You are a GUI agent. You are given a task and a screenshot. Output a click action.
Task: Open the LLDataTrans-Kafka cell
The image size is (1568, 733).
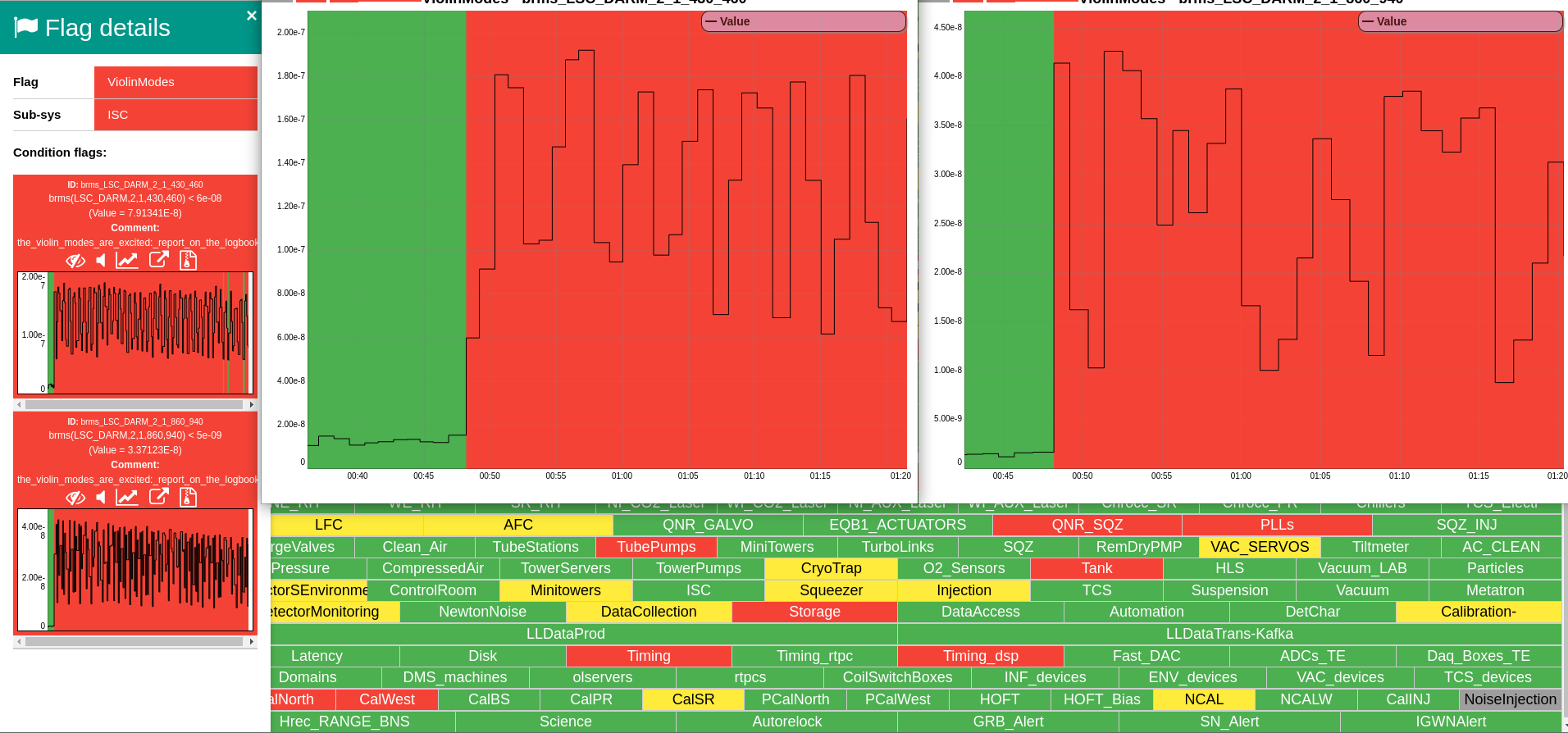point(1229,634)
